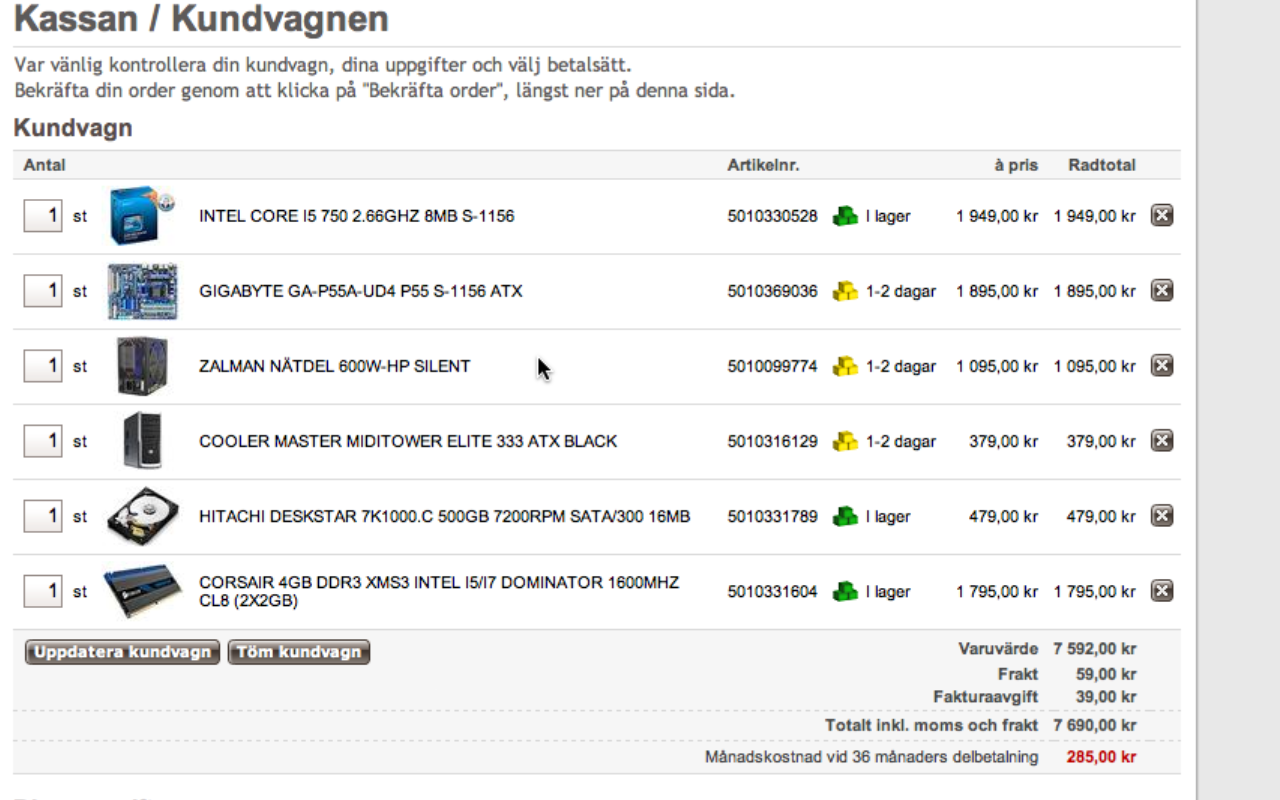Open Corsair Dominator memory thumbnail
Image resolution: width=1280 pixels, height=800 pixels.
143,591
